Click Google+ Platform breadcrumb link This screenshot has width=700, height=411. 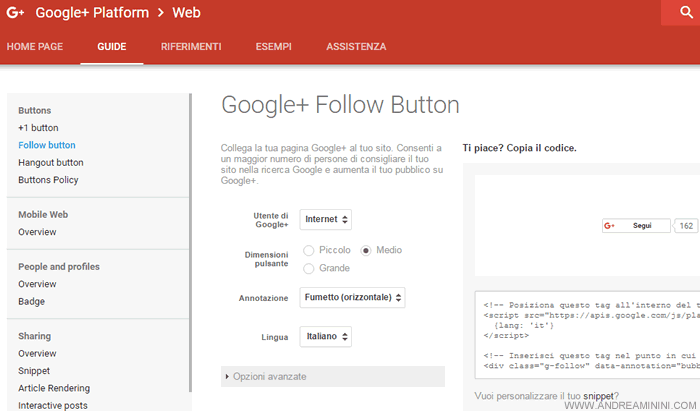[92, 12]
